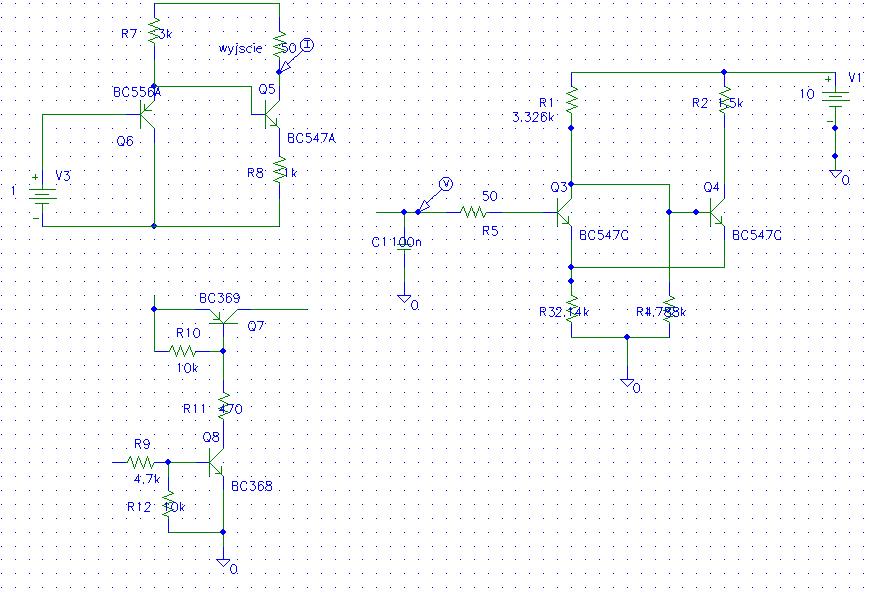The height and width of the screenshot is (594, 877).
Task: Click the '10k' value under R10
Action: tap(187, 368)
